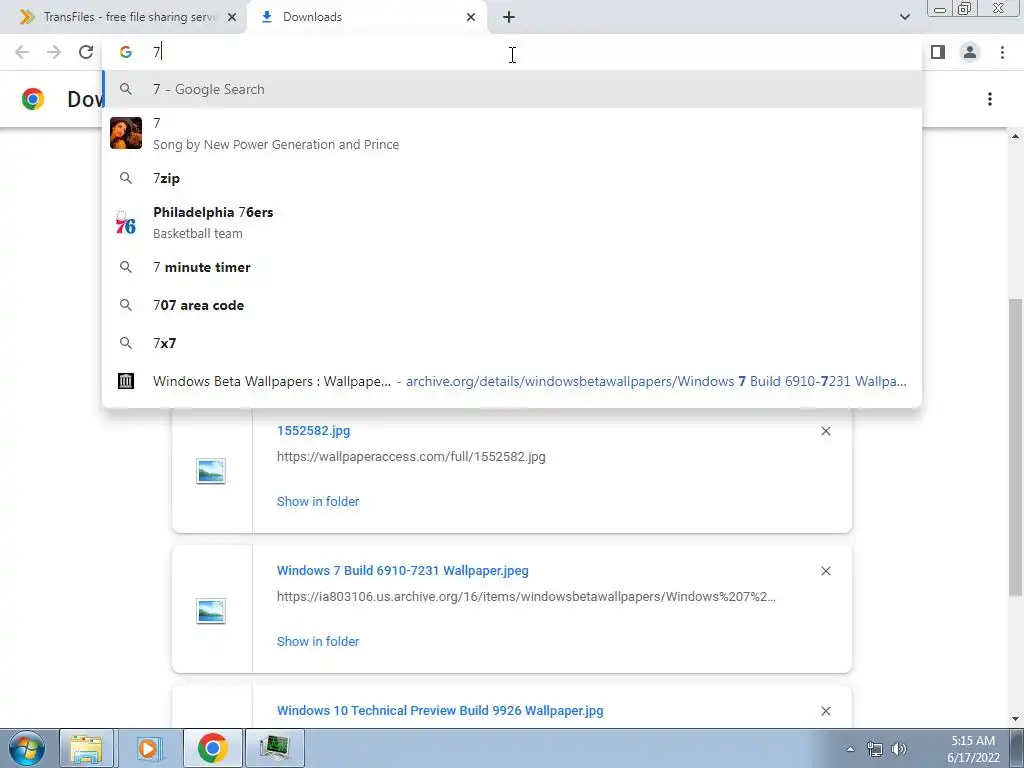The image size is (1024, 768).
Task: Click the address bar input field
Action: coord(512,52)
